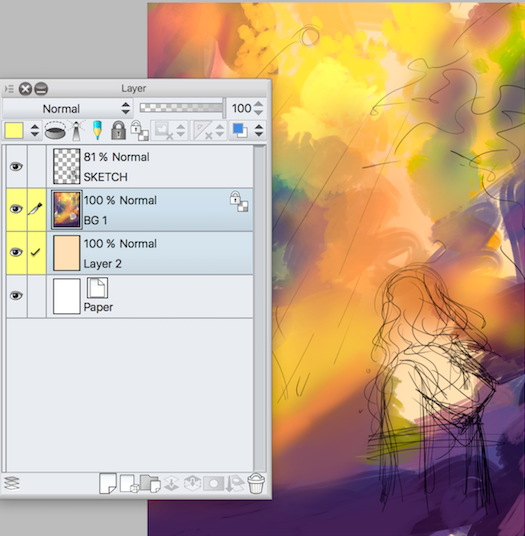The height and width of the screenshot is (536, 525).
Task: Hide the BG 1 layer
Action: 16,209
